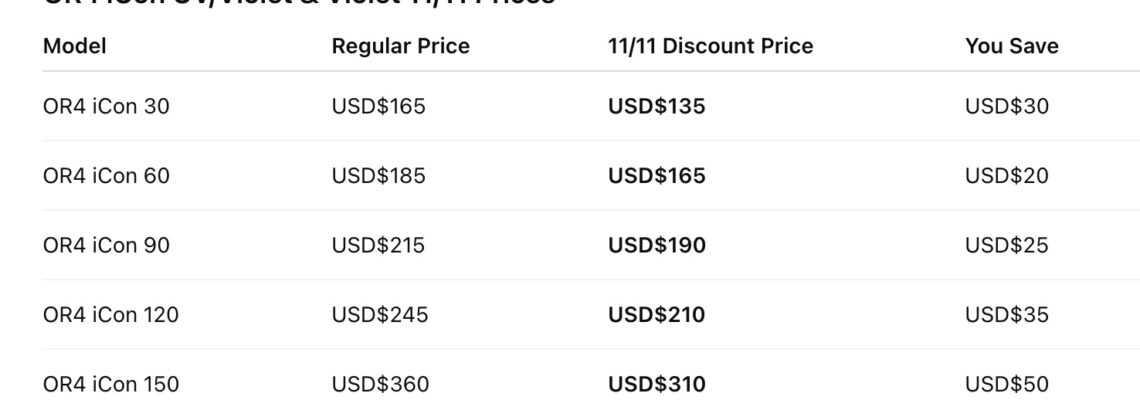This screenshot has height=400, width=1140.
Task: Click the USD$310 discount price
Action: tap(656, 384)
